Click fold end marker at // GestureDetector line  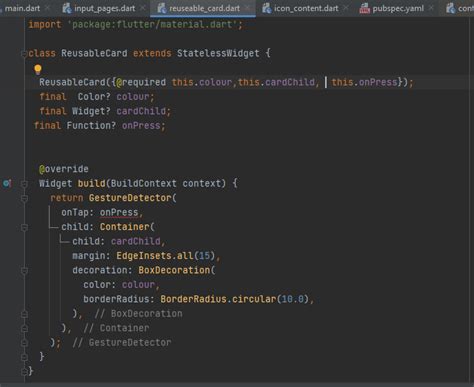pos(24,343)
